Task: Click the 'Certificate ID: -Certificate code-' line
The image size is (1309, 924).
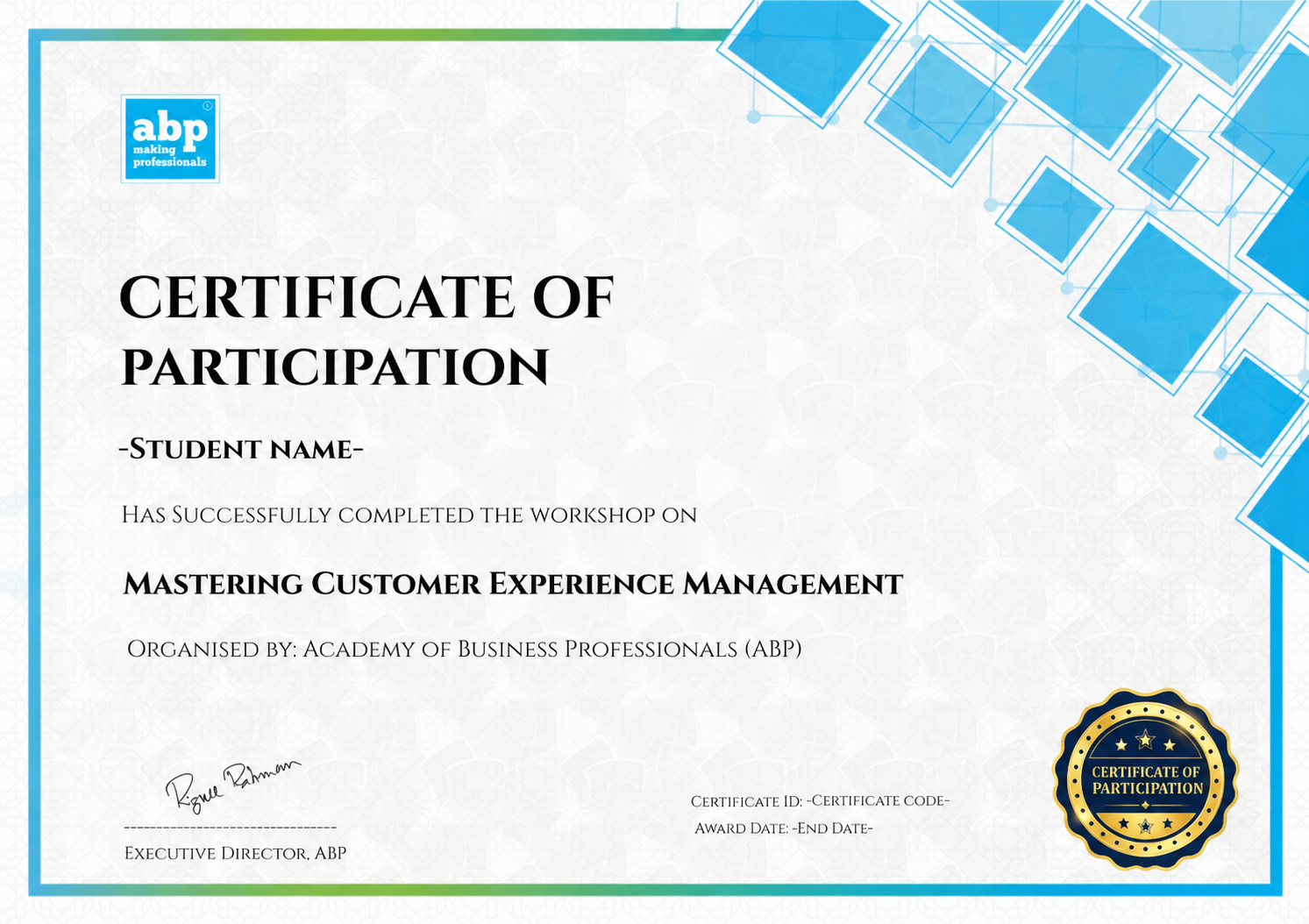Action: pyautogui.click(x=820, y=800)
